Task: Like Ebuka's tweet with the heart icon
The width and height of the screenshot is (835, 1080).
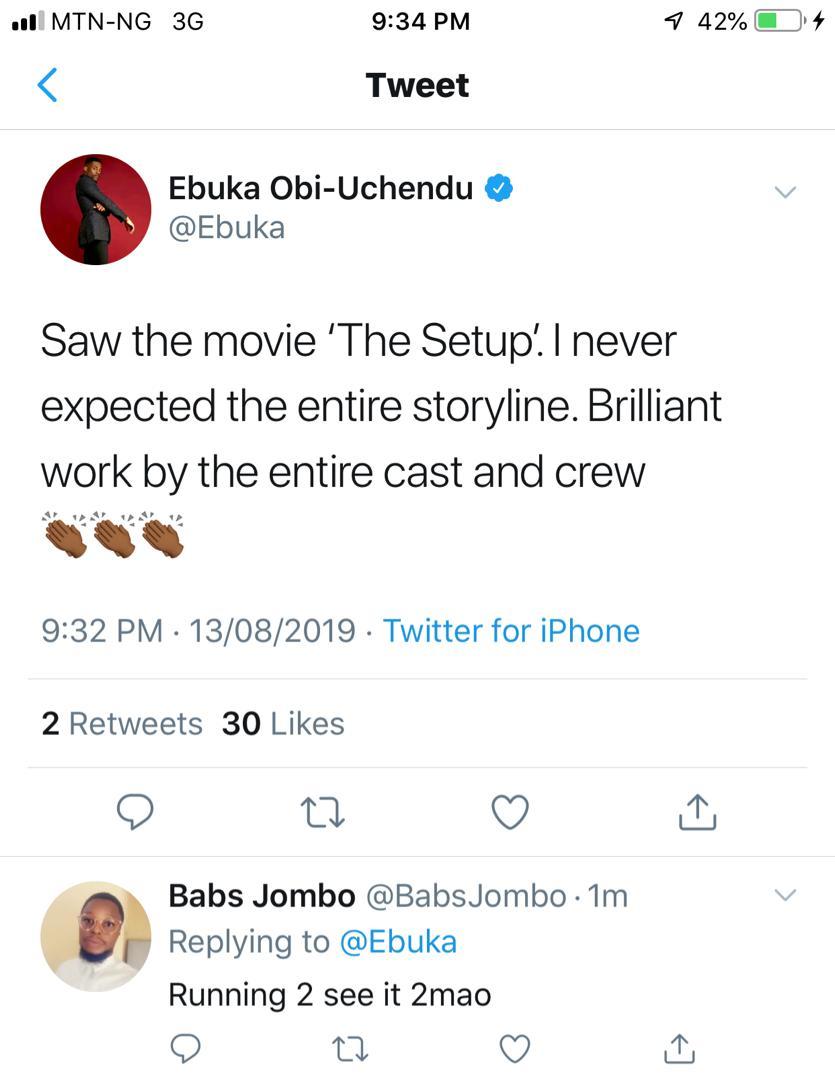Action: pyautogui.click(x=510, y=813)
